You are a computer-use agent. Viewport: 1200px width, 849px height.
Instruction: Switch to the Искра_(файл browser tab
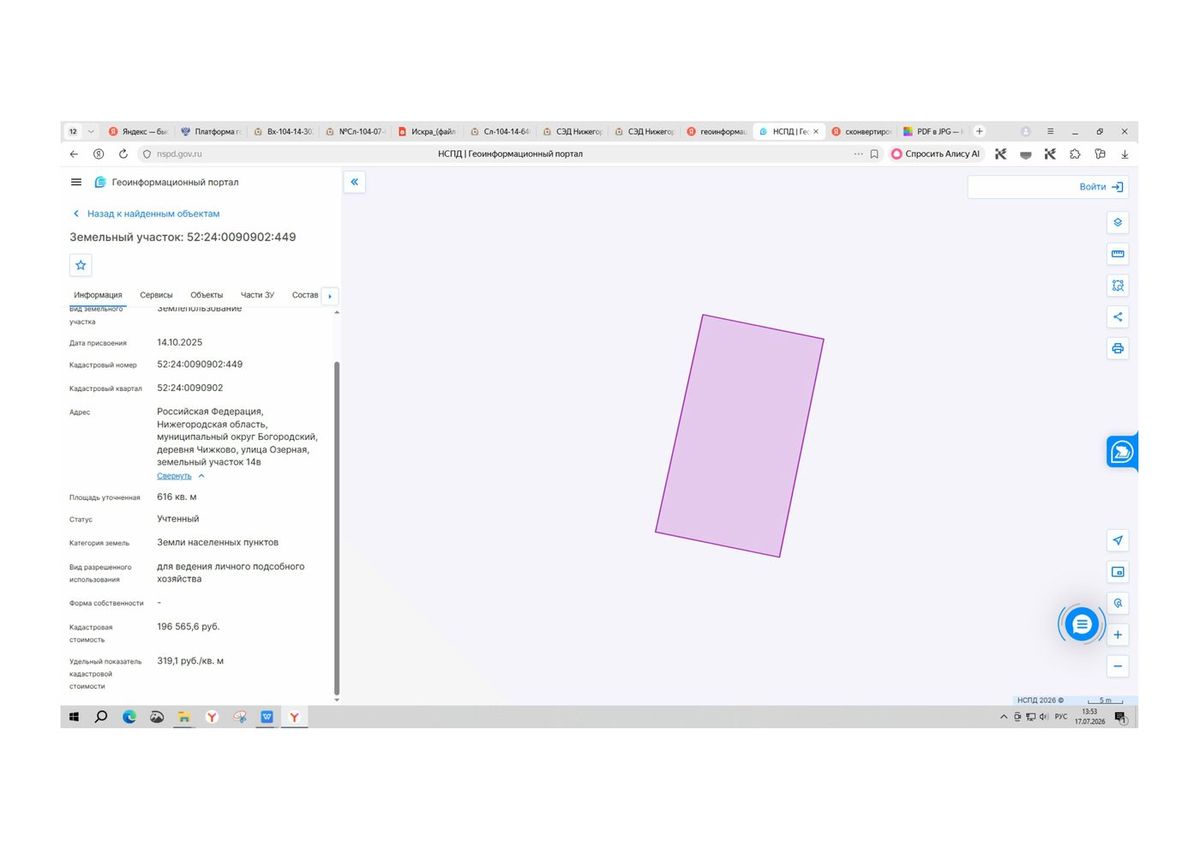pyautogui.click(x=427, y=131)
